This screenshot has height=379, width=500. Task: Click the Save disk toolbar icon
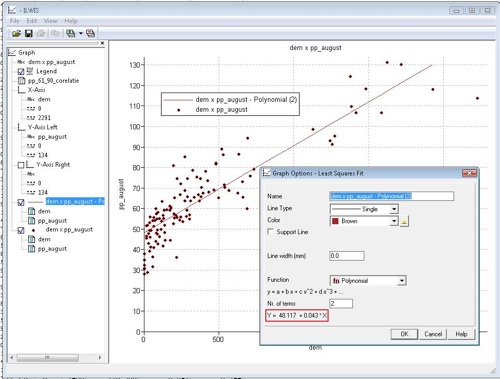coord(29,33)
